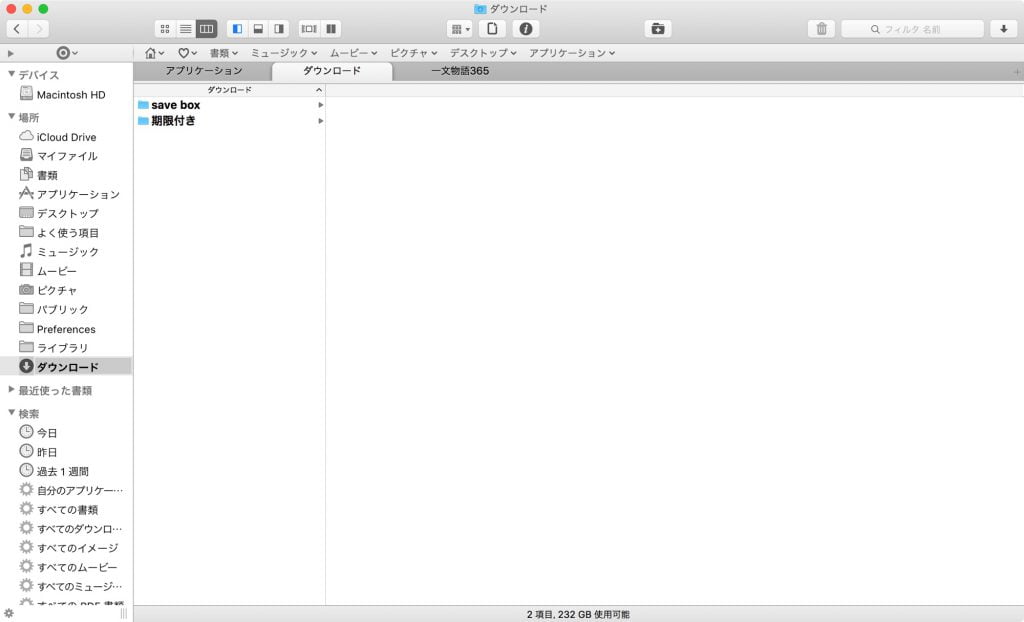Click the デスクトップ sidebar icon
Image resolution: width=1024 pixels, height=622 pixels.
tap(26, 213)
